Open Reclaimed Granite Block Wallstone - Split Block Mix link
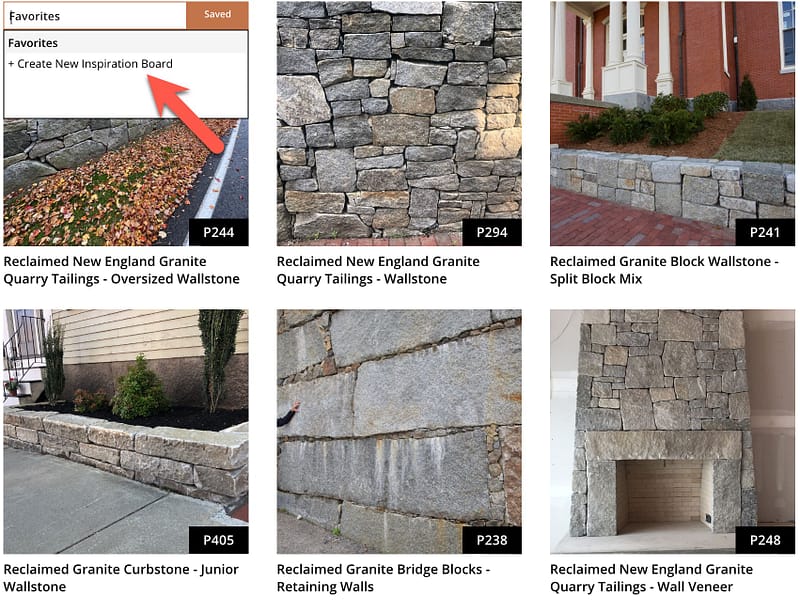 point(664,270)
